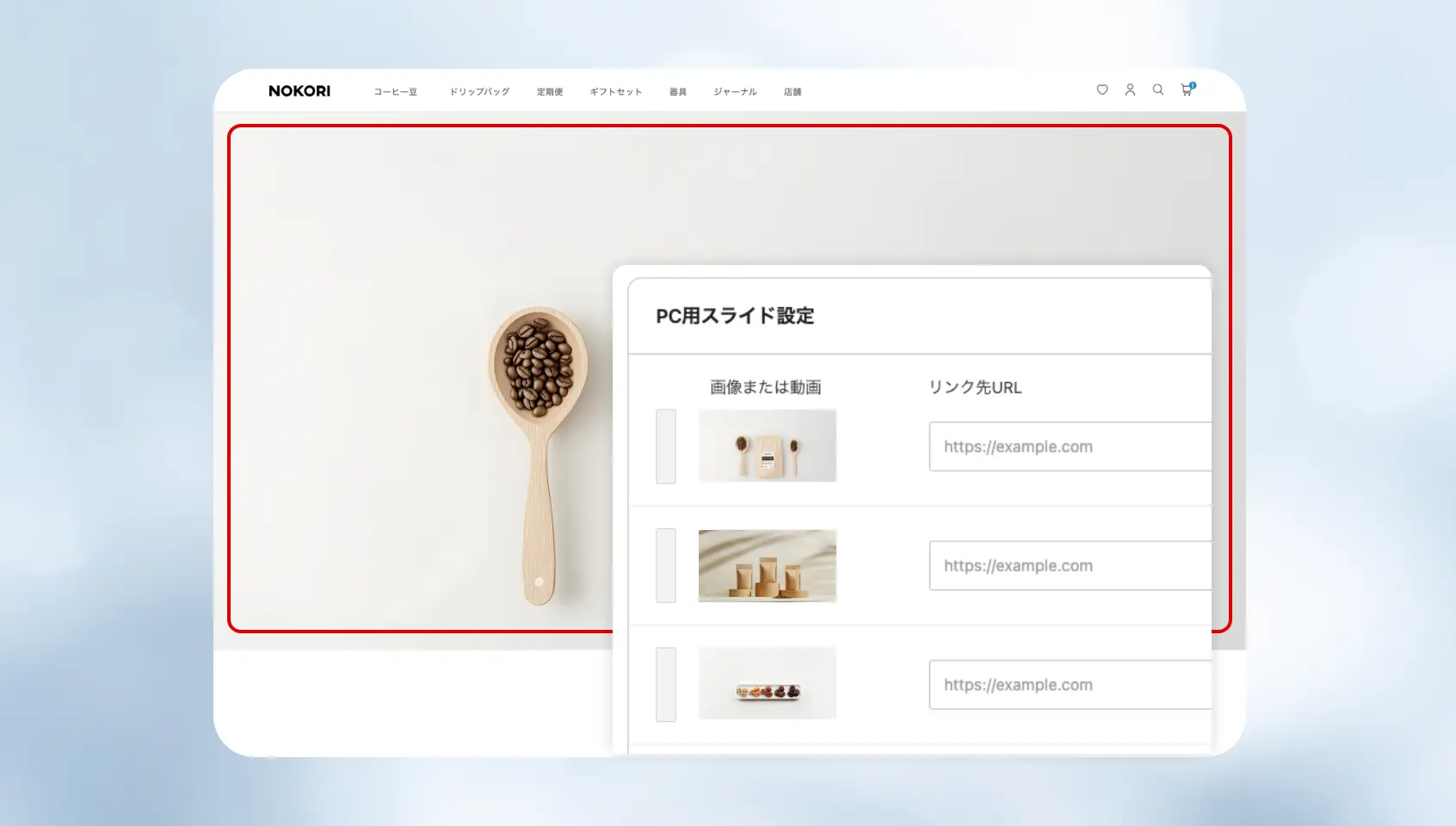Screen dimensions: 1456x826
Task: Open the コーヒー豆 menu item
Action: pos(396,92)
